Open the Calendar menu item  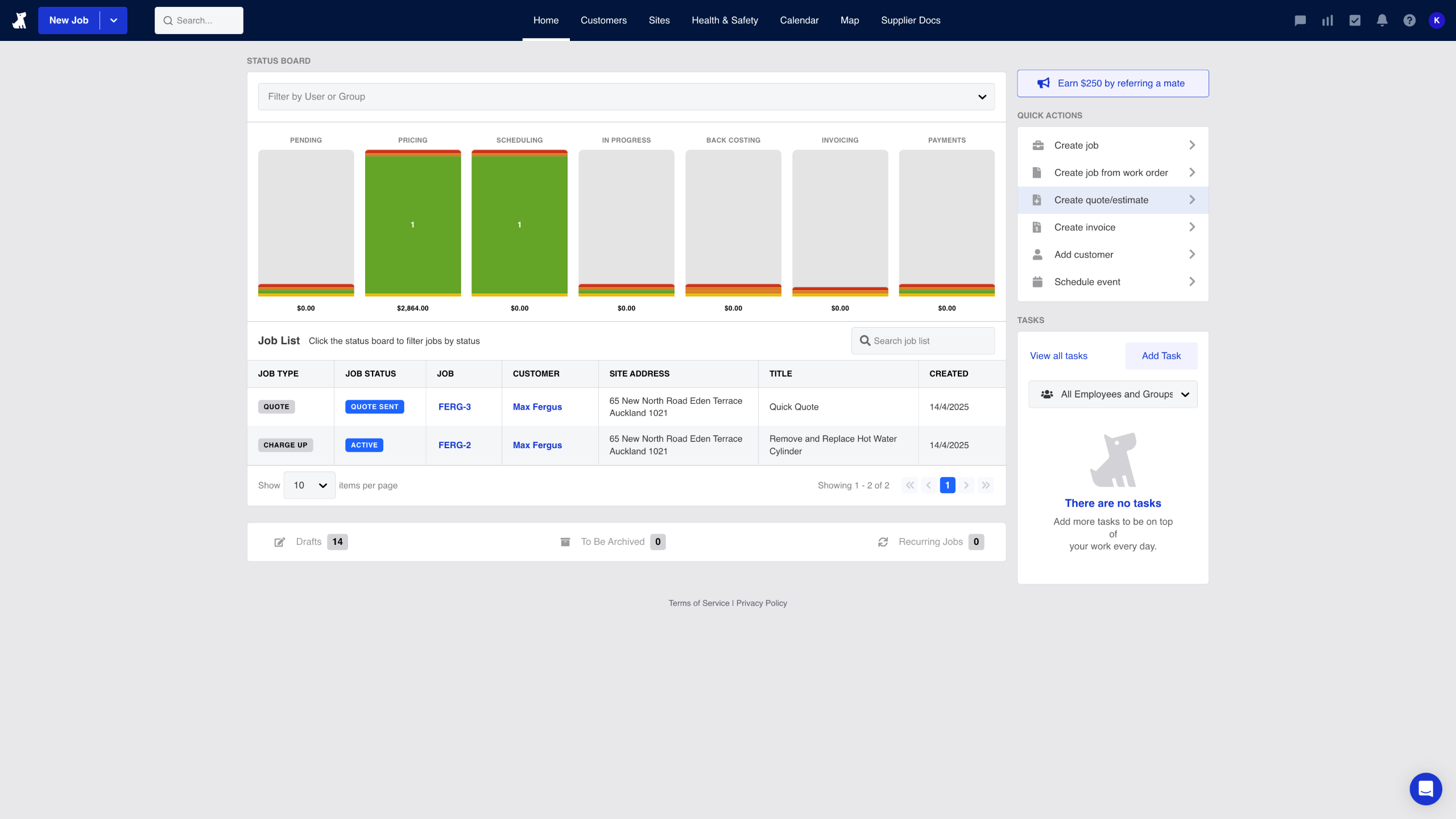pyautogui.click(x=799, y=20)
